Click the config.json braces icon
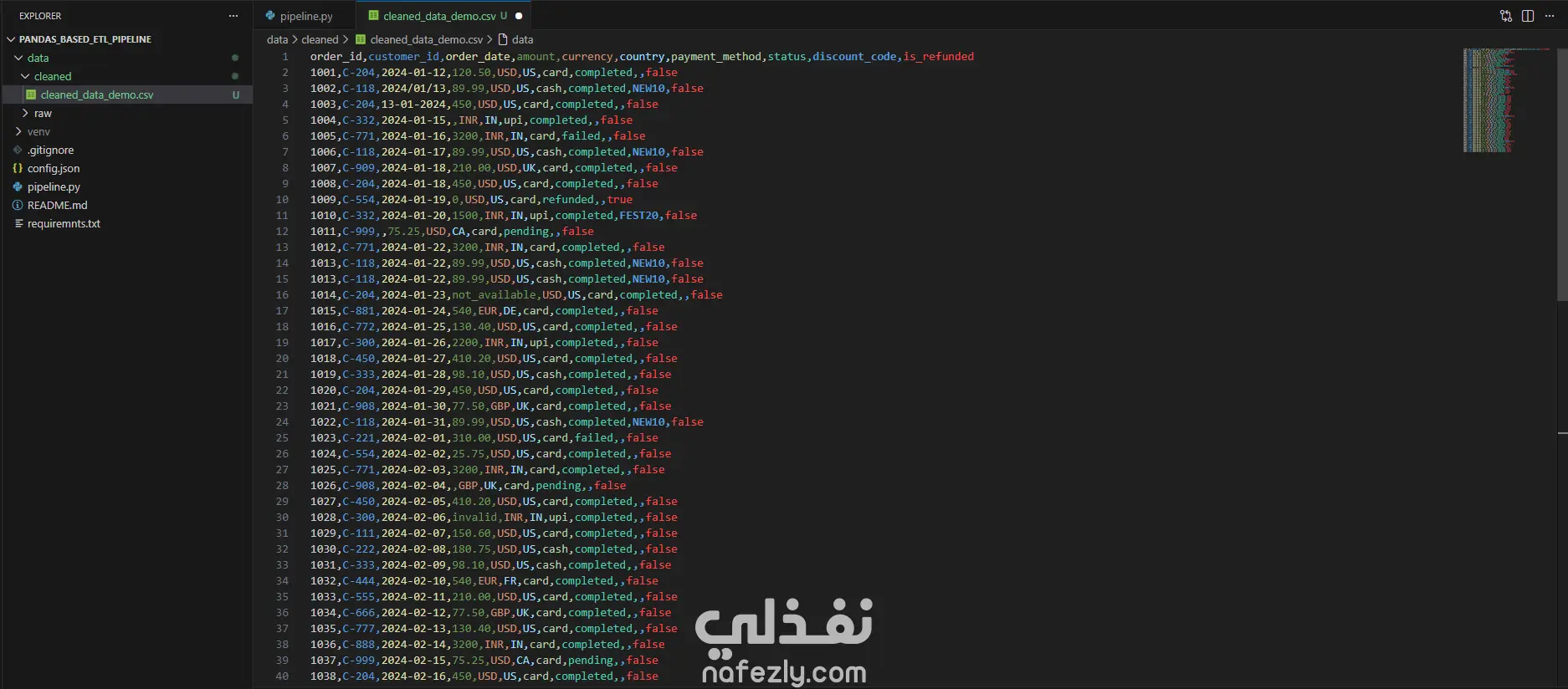Viewport: 1568px width, 689px height. click(x=18, y=168)
